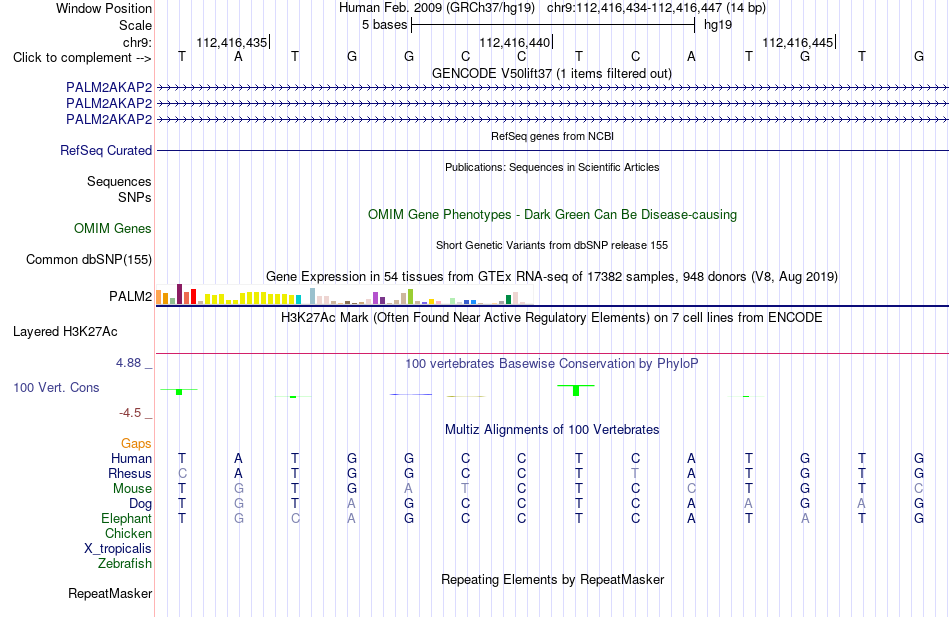Click the Mouse alignment row label

(x=132, y=489)
